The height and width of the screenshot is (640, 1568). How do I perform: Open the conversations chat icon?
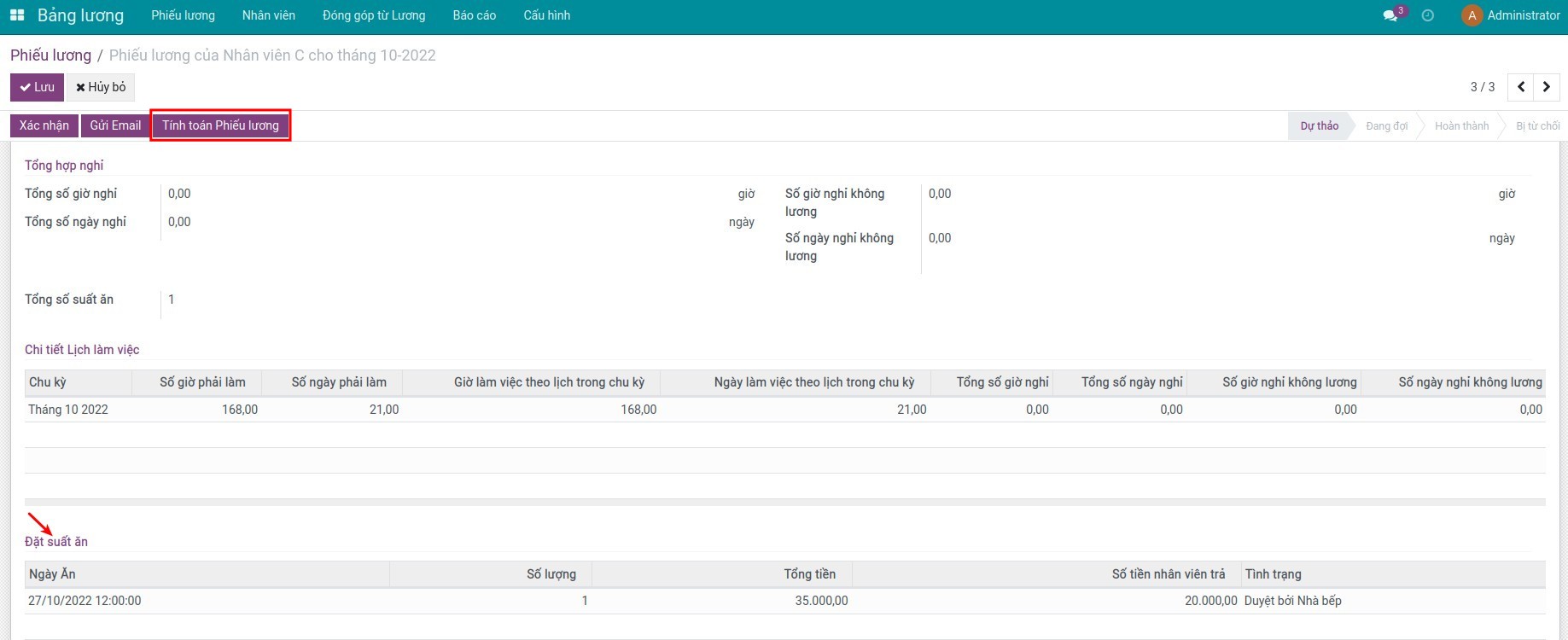(1390, 15)
